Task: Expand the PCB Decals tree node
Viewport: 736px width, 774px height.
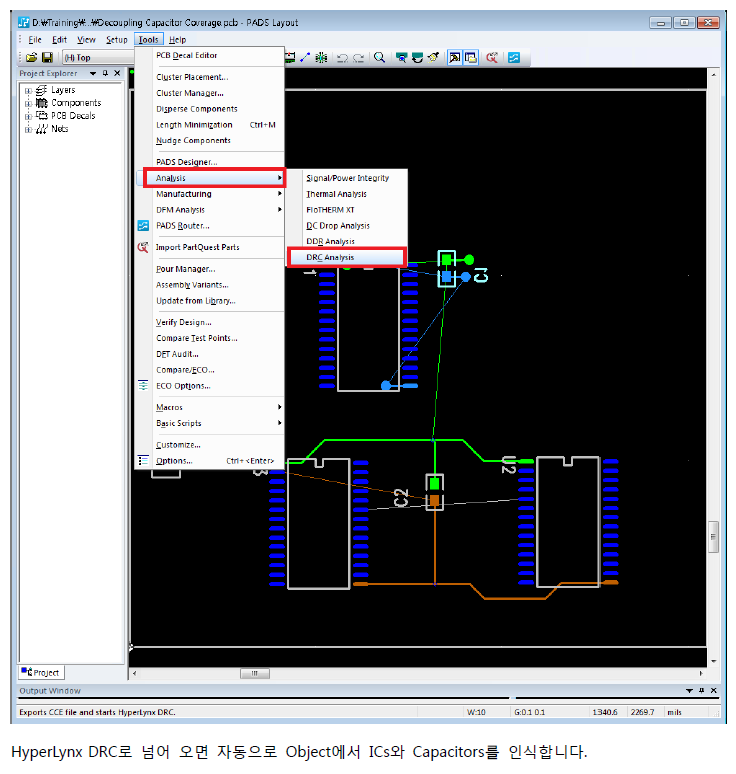Action: pos(28,116)
